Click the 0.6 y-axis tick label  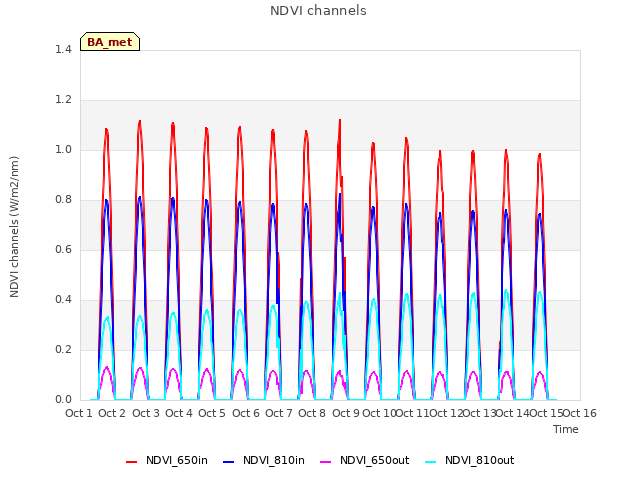(63, 250)
